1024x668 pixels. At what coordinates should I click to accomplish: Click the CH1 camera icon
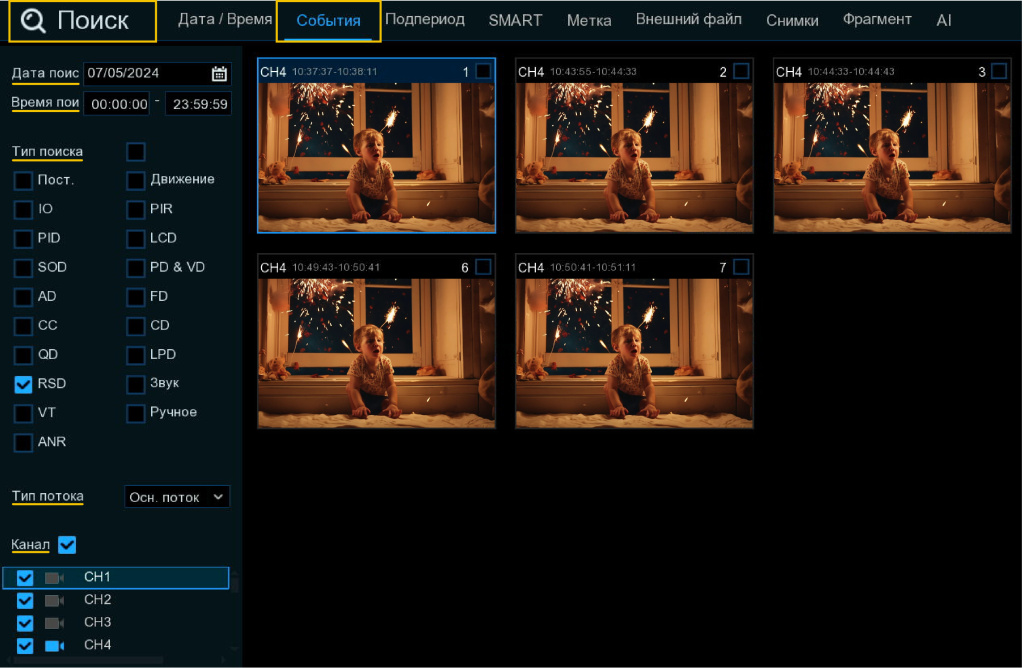54,578
